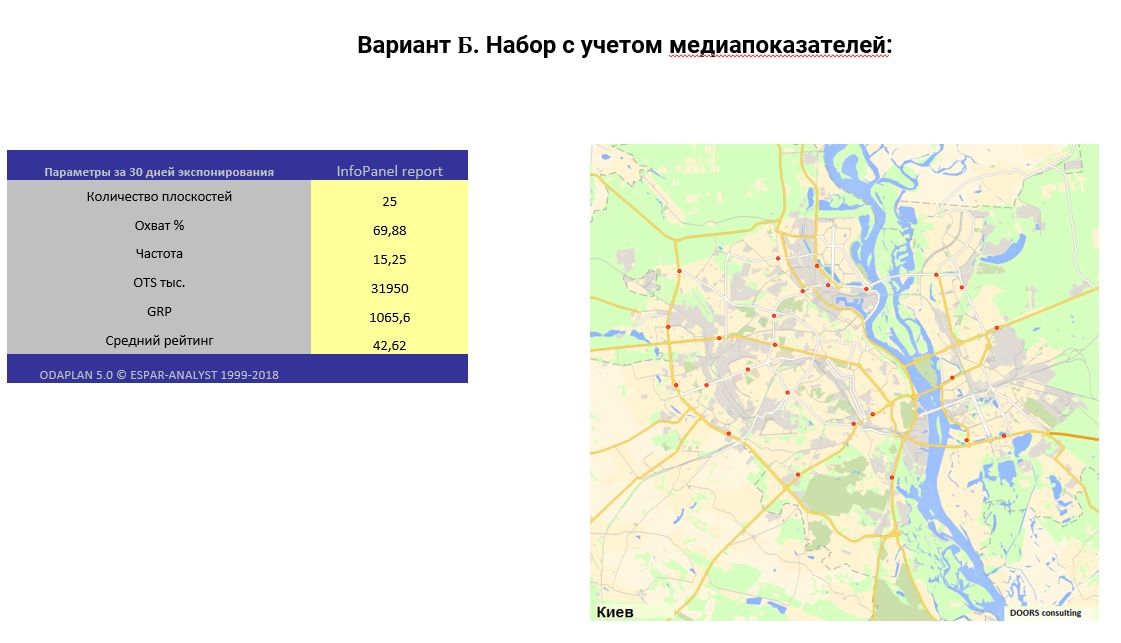Click the Охват % row label

click(x=160, y=226)
